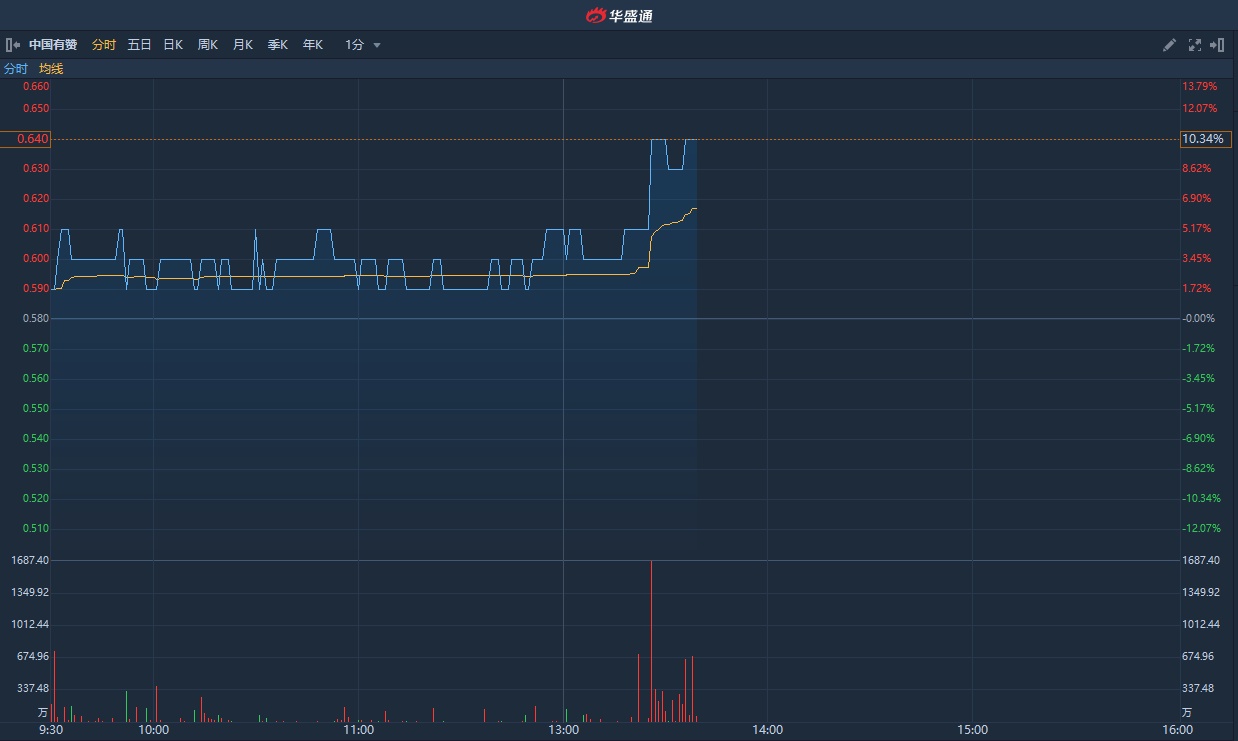Select the pencil drawing tool
Image resolution: width=1238 pixels, height=741 pixels.
point(1169,45)
